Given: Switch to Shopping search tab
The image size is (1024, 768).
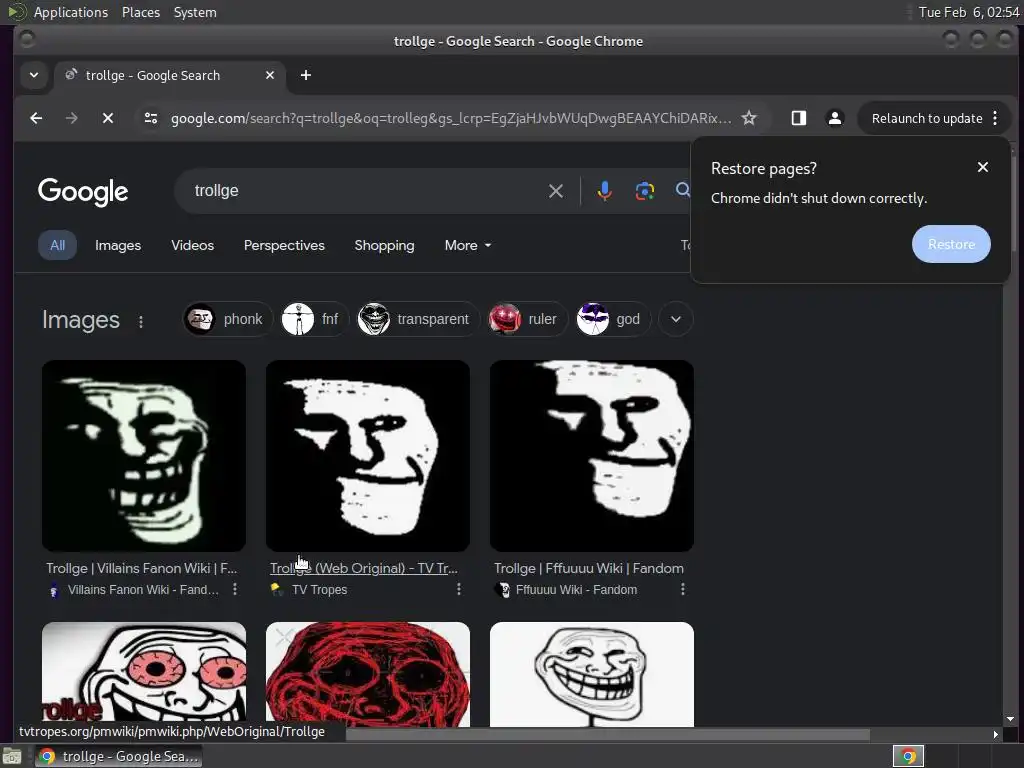Looking at the screenshot, I should point(385,246).
